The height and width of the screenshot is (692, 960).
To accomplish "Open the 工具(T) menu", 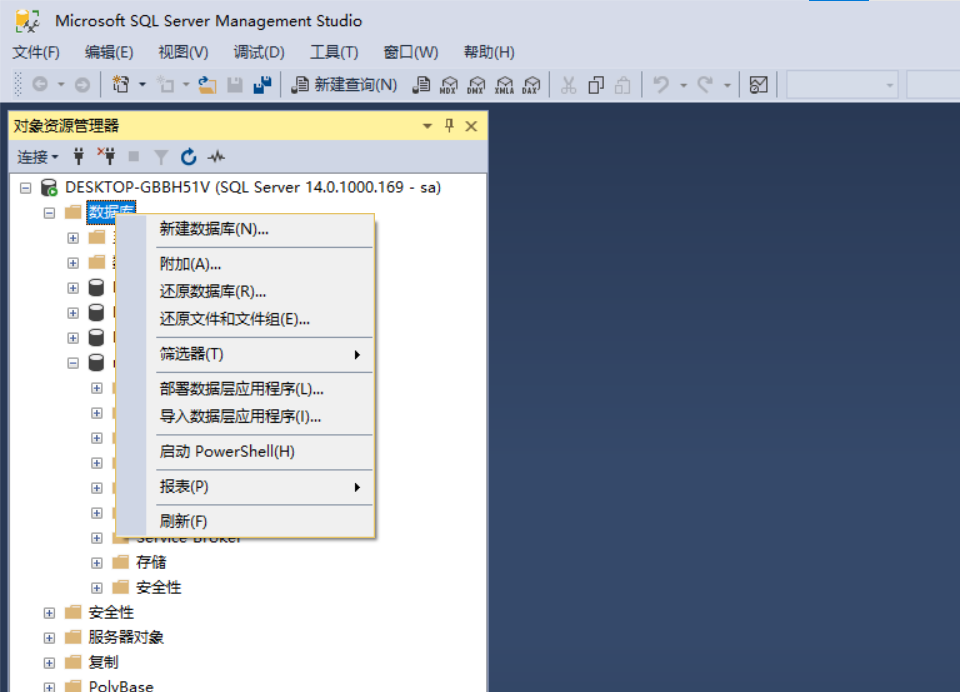I will tap(333, 51).
